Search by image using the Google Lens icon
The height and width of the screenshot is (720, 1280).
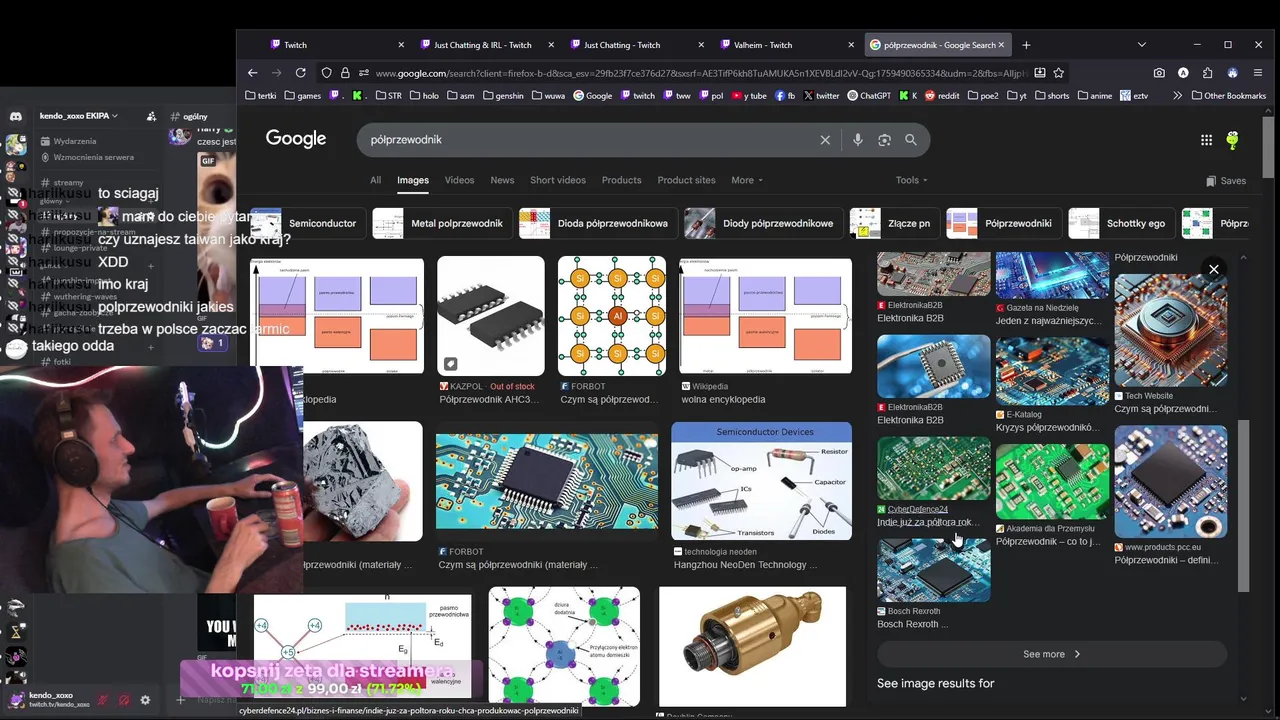pos(884,140)
